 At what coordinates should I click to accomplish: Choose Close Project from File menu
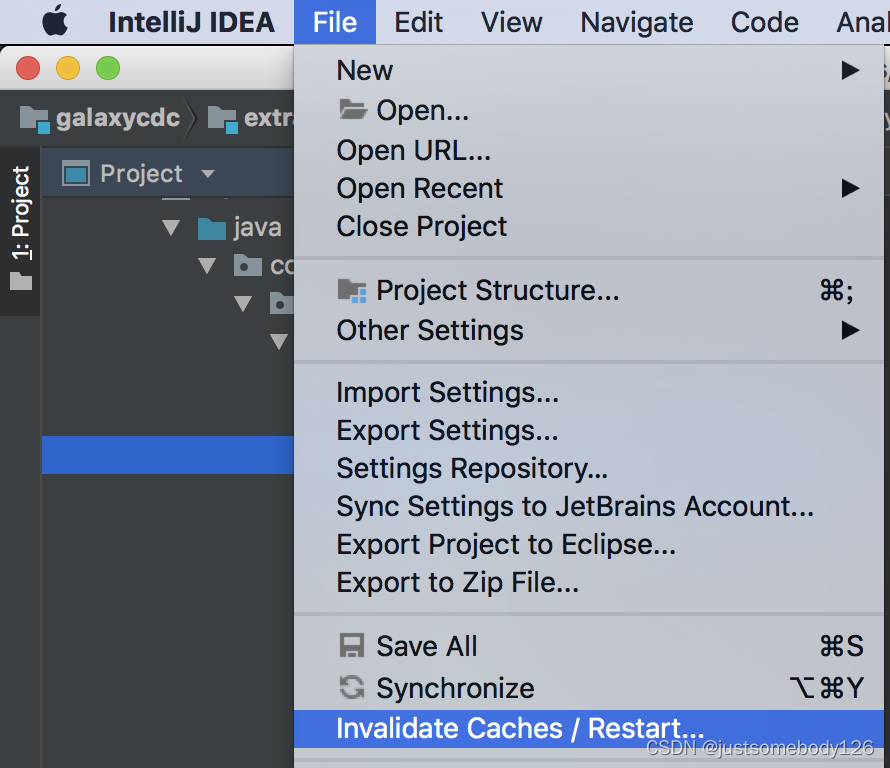click(421, 226)
